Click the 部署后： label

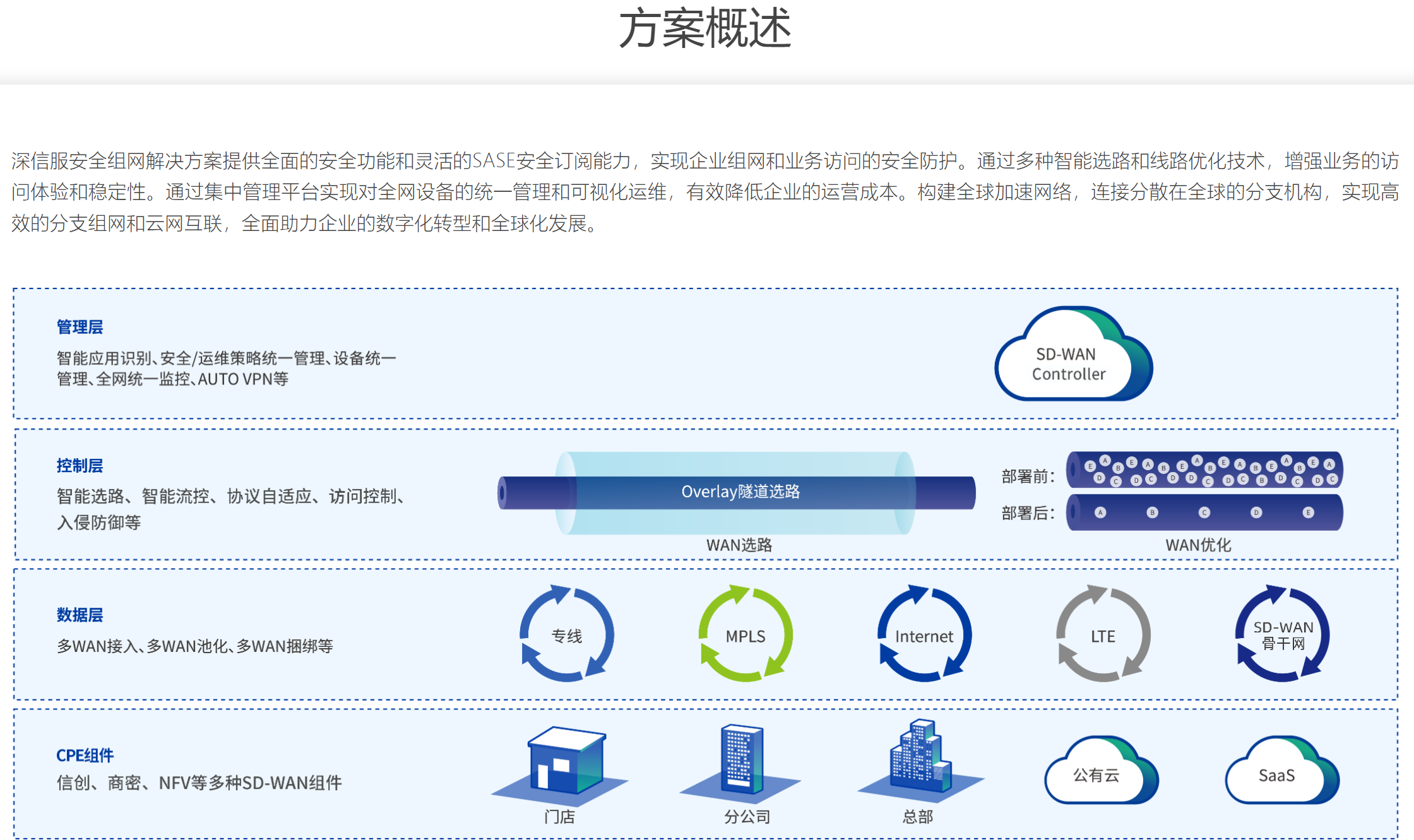(x=1028, y=513)
